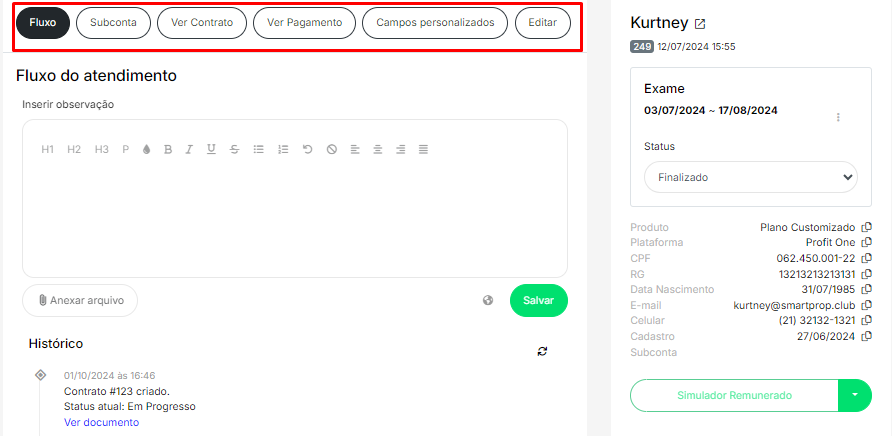892x436 pixels.
Task: Open the Ver Pagamento tab
Action: point(304,22)
